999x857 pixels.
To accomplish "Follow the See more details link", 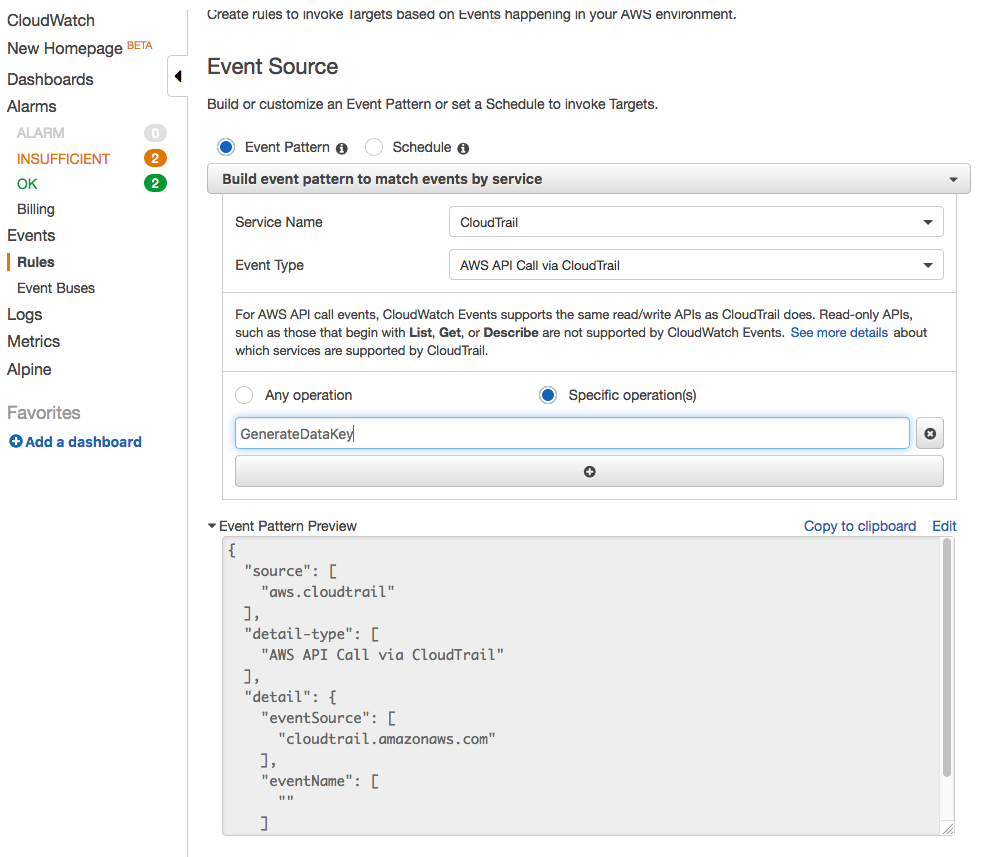I will click(839, 333).
